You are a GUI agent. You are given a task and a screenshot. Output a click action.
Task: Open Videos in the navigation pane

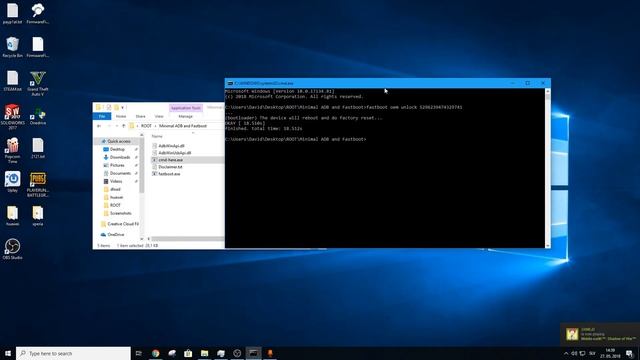click(116, 181)
